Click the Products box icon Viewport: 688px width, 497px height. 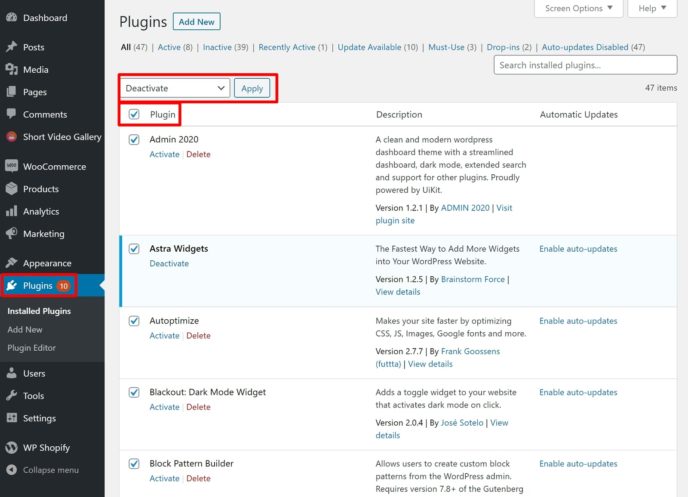[12, 189]
